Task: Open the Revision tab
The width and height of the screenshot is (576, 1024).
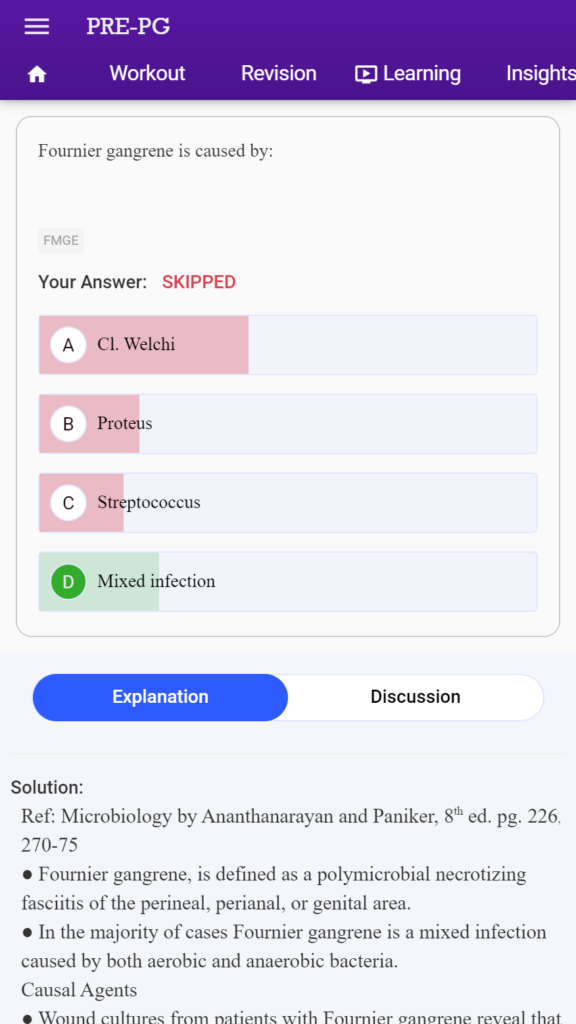Action: (279, 73)
